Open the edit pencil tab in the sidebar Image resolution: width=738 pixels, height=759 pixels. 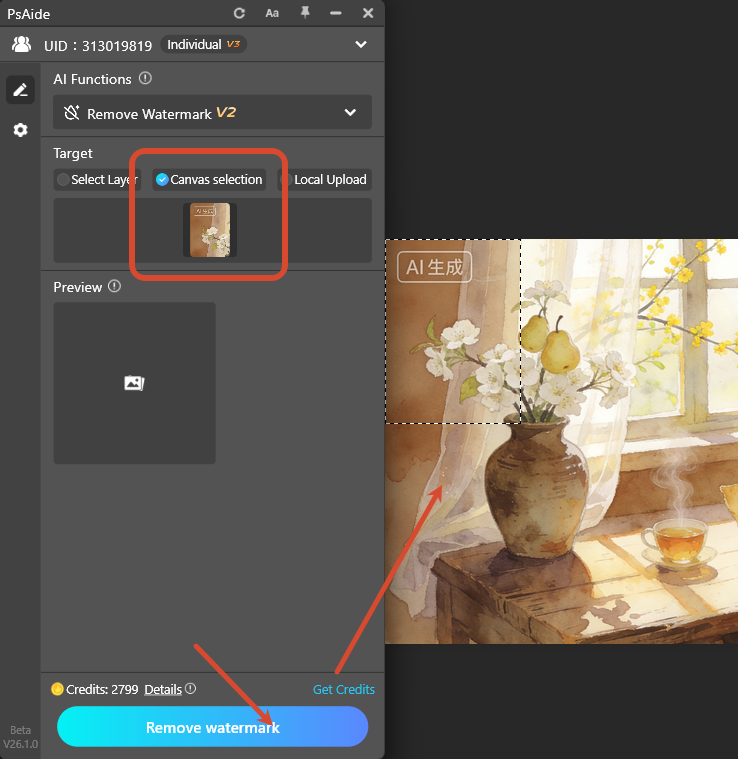(19, 90)
